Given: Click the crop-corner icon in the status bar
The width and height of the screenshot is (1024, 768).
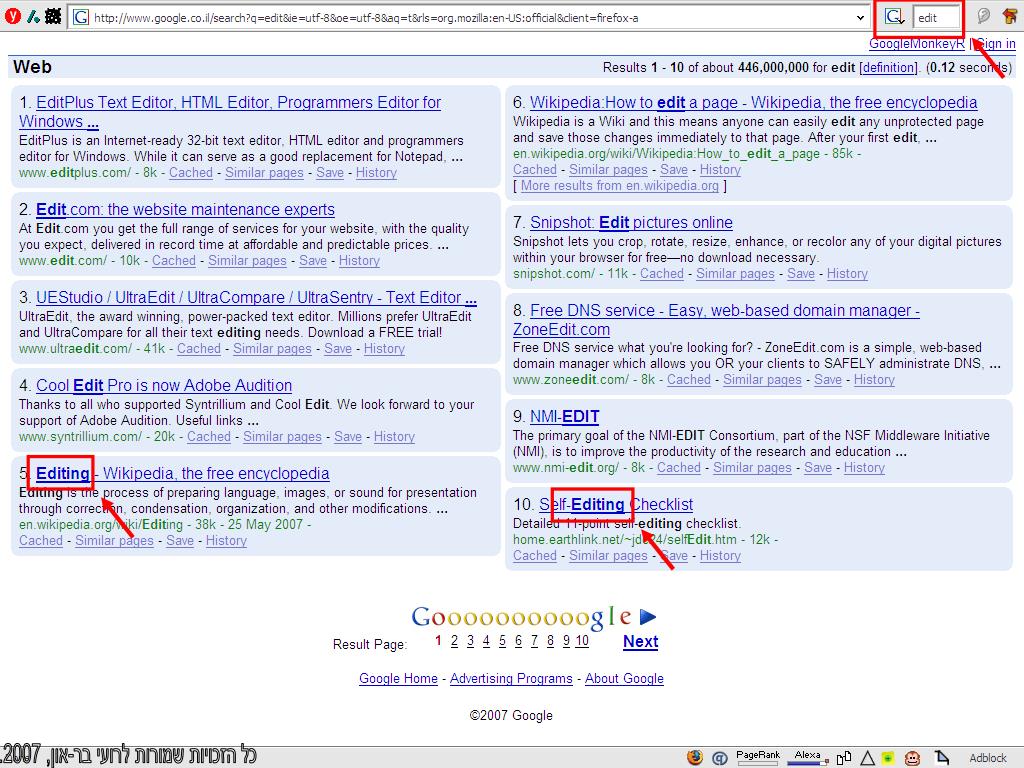Looking at the screenshot, I should (941, 758).
